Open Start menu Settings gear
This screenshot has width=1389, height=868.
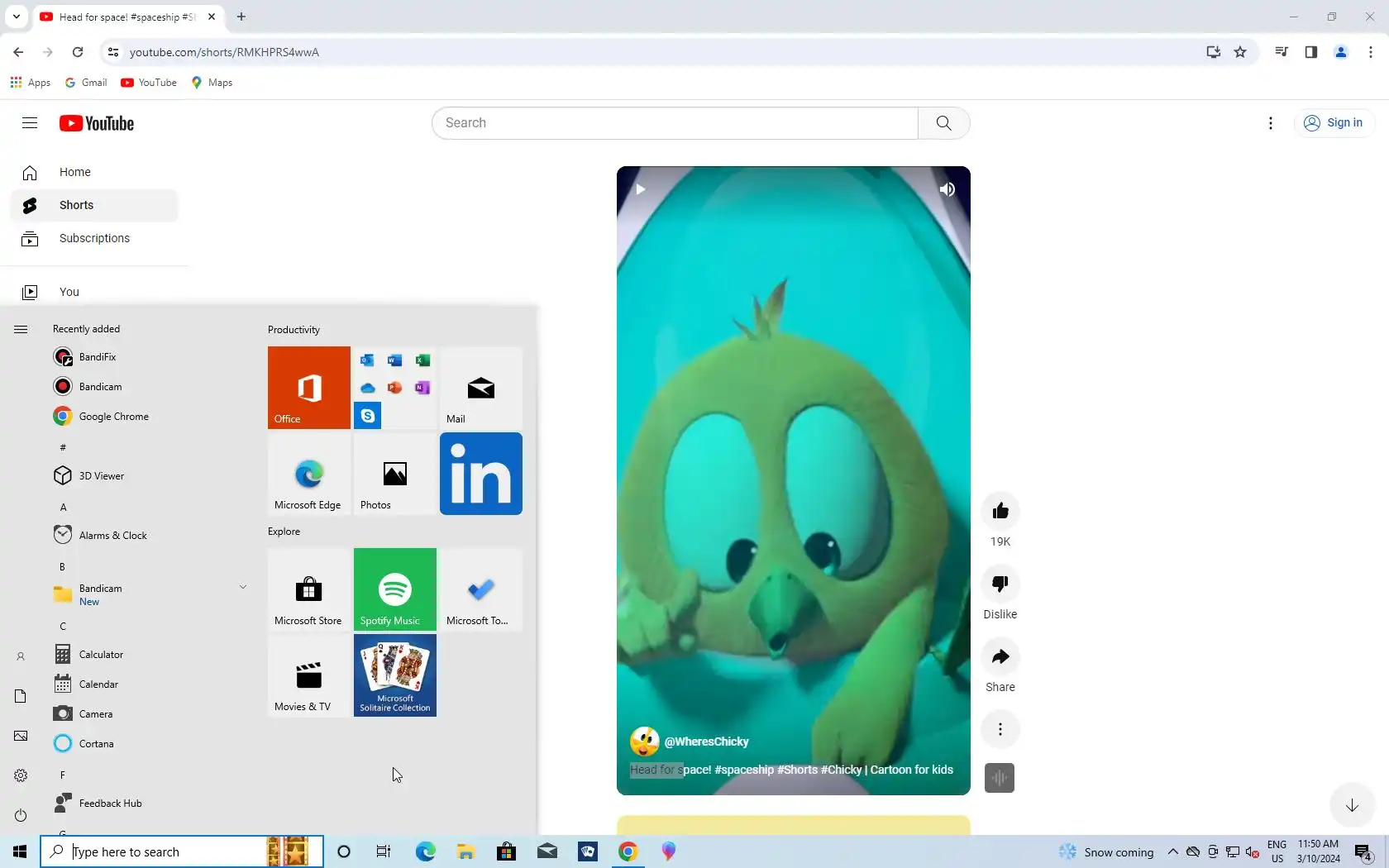[x=21, y=775]
